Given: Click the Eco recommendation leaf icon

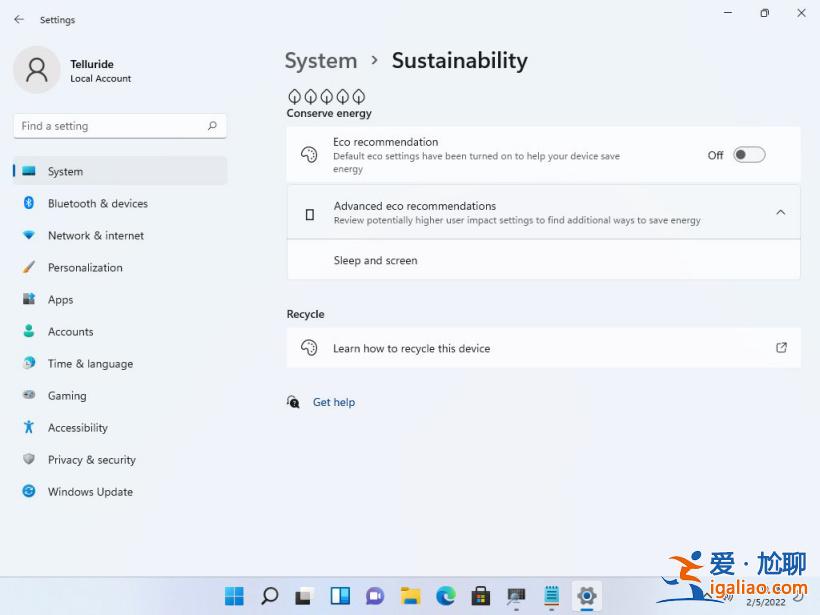Looking at the screenshot, I should tap(309, 155).
